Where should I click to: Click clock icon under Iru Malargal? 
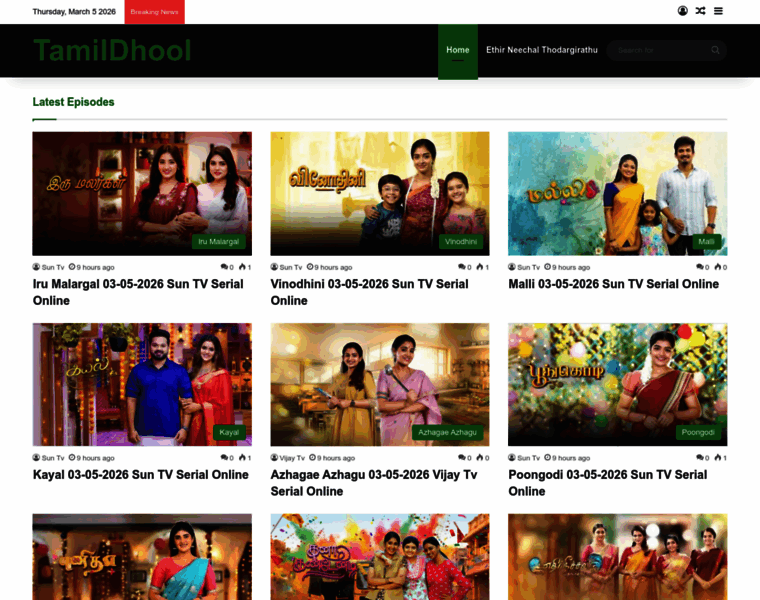[x=72, y=267]
